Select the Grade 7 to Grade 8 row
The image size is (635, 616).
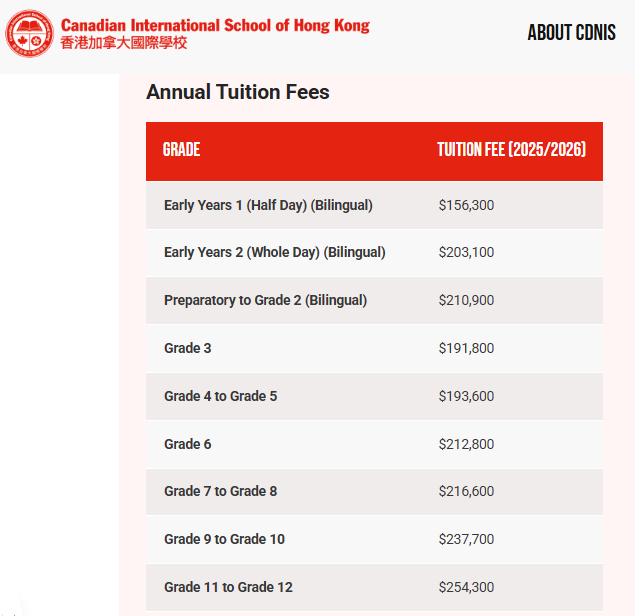[x=220, y=491]
